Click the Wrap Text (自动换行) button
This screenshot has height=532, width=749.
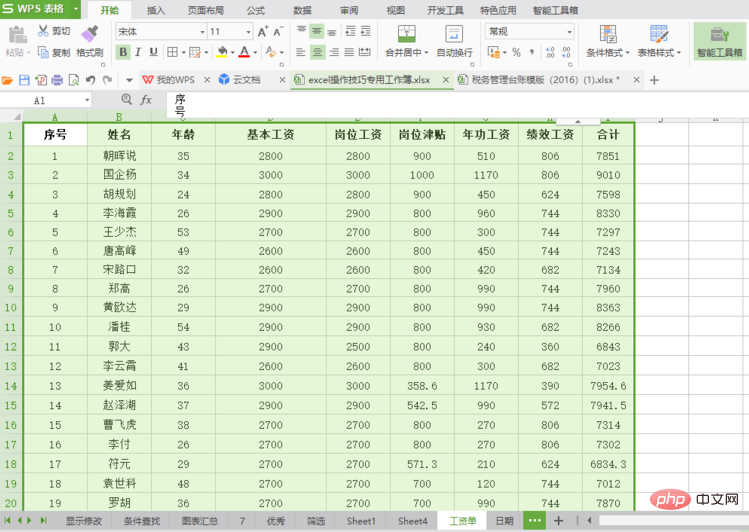[454, 41]
